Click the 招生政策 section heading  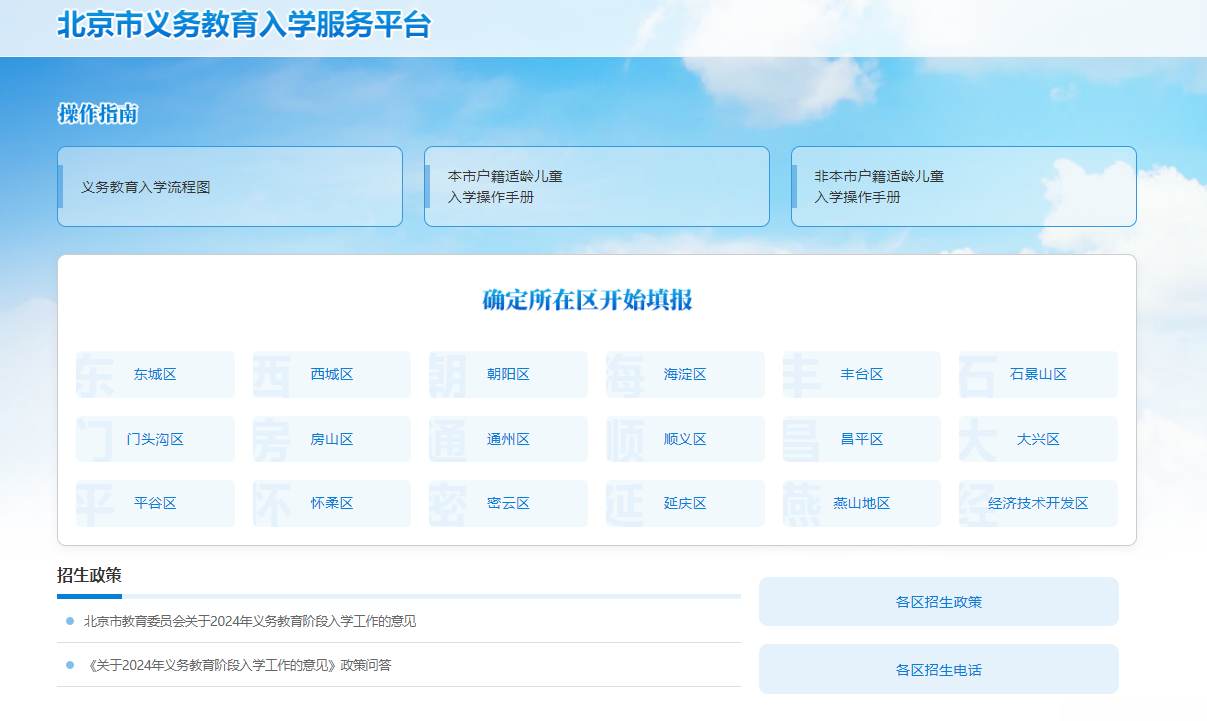(89, 575)
